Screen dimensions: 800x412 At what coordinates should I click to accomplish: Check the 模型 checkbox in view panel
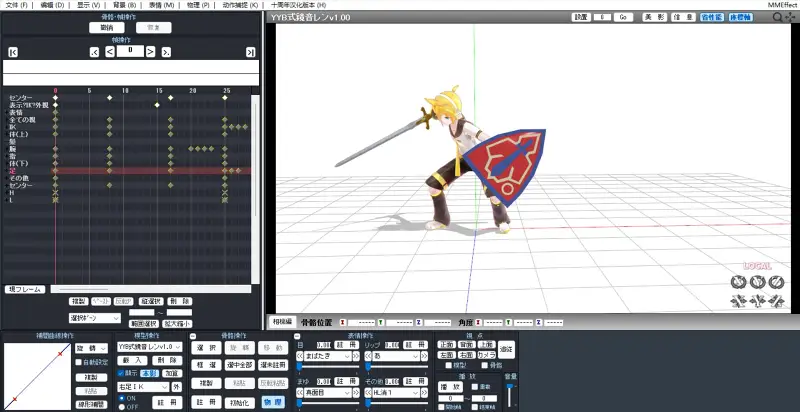point(448,365)
